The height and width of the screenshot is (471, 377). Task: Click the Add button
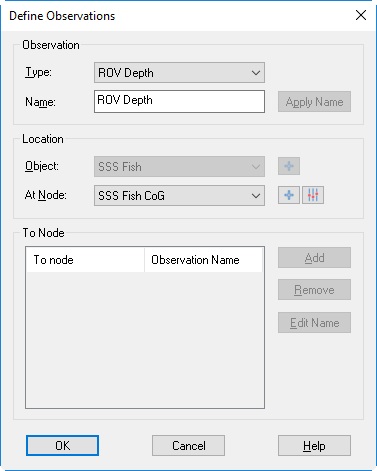click(x=314, y=257)
